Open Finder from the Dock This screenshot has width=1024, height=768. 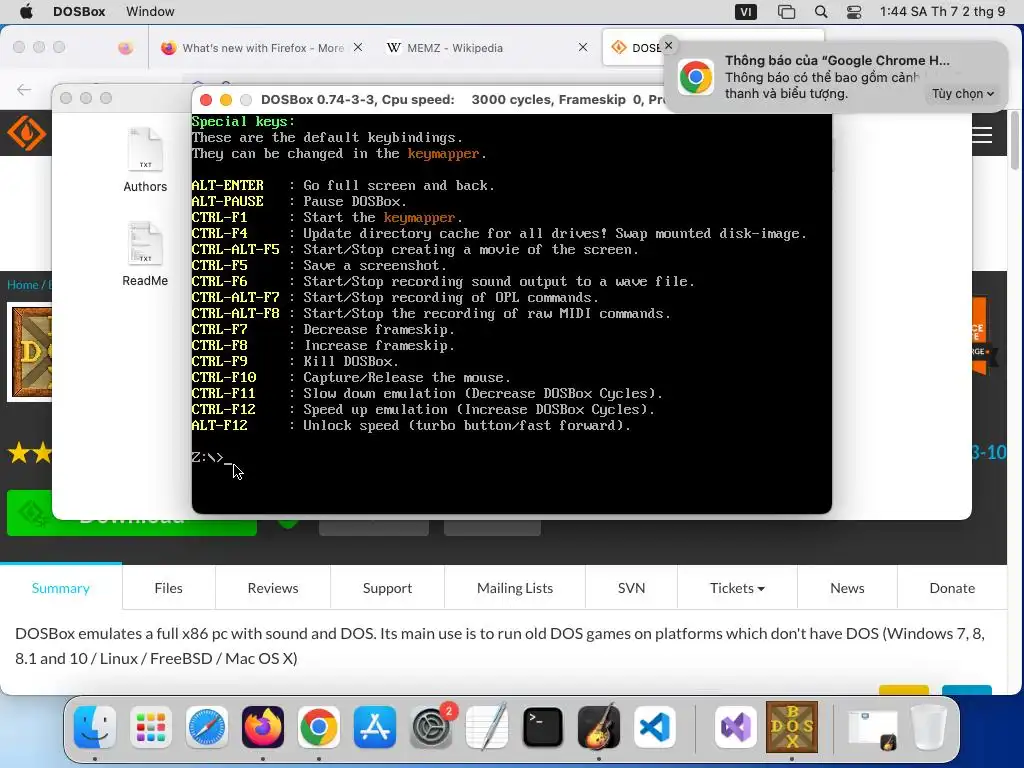coord(95,727)
